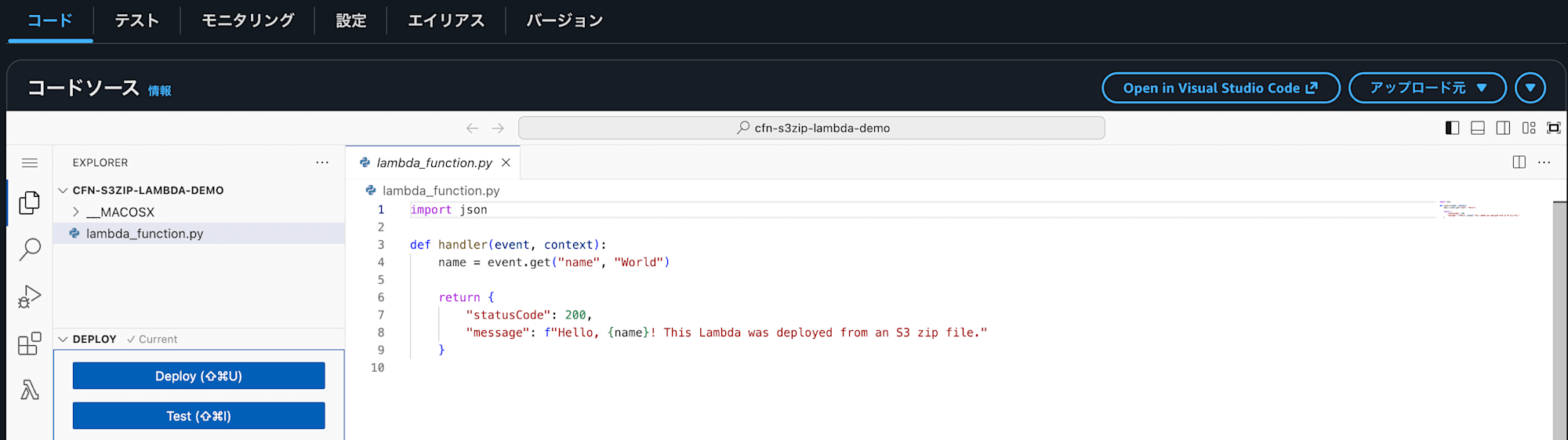Click the 'def handler(event, context):' line
Screen dimensions: 1568x440
pos(508,245)
